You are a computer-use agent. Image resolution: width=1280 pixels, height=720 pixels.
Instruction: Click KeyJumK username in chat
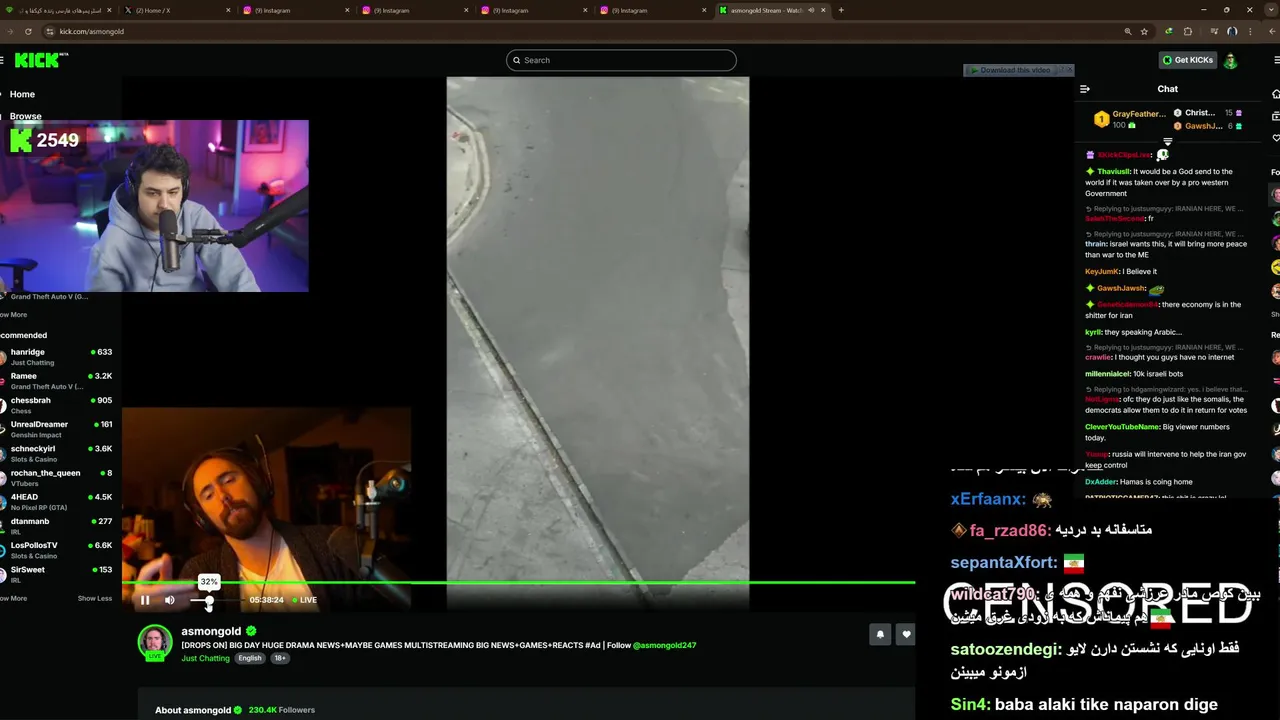coord(1101,271)
